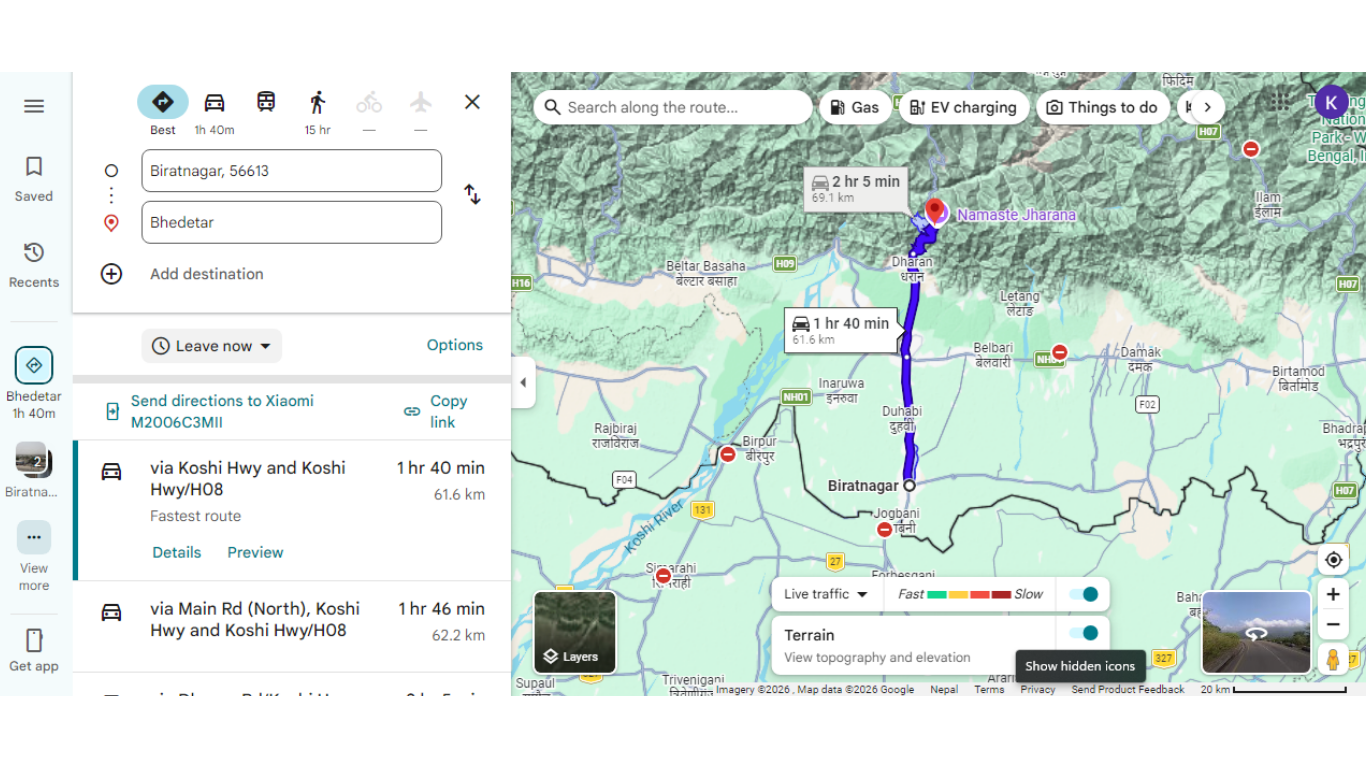Click the Search along the route field
This screenshot has width=1366, height=768.
click(x=672, y=107)
